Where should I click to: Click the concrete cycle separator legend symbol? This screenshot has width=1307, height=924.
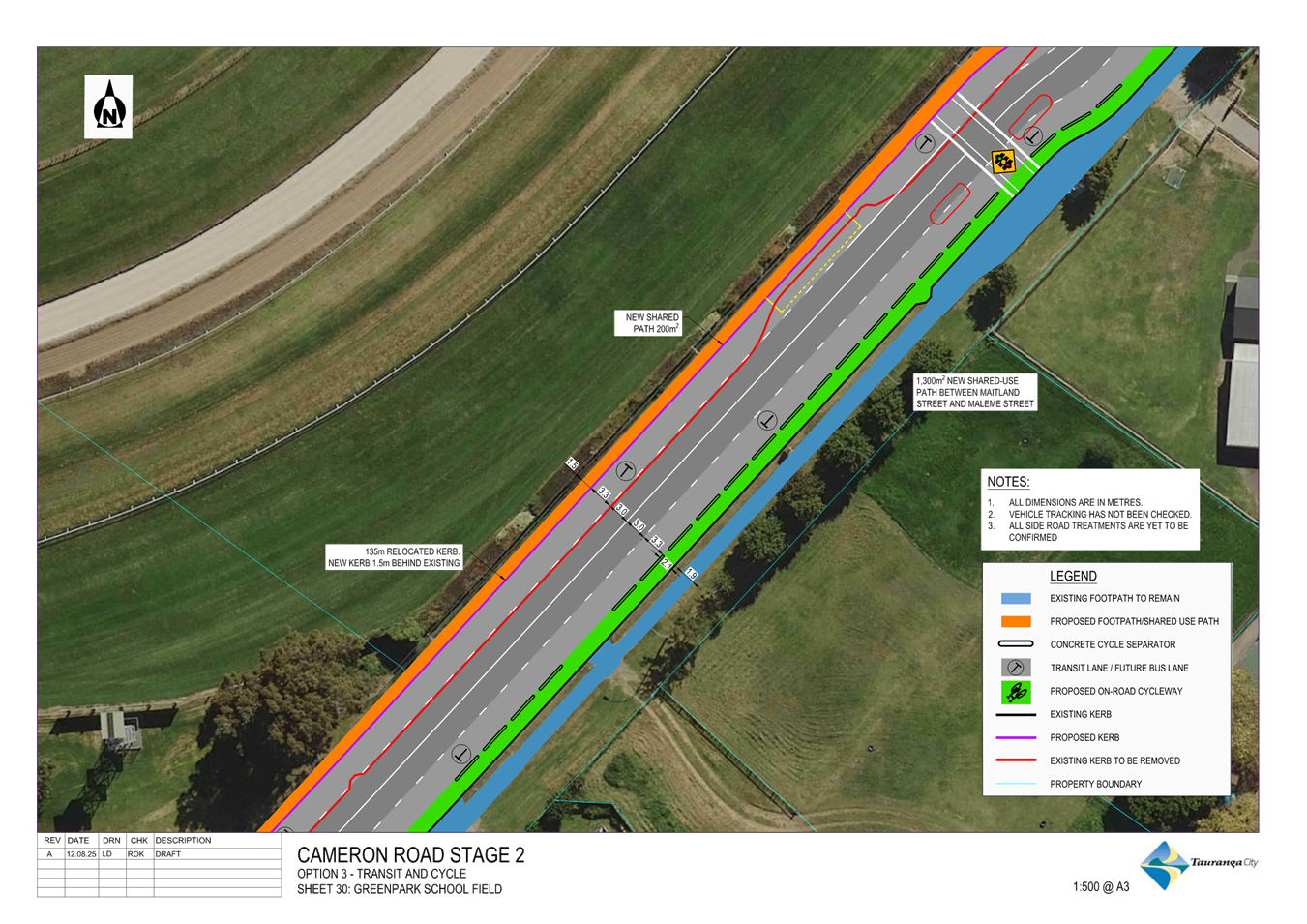coord(1016,644)
